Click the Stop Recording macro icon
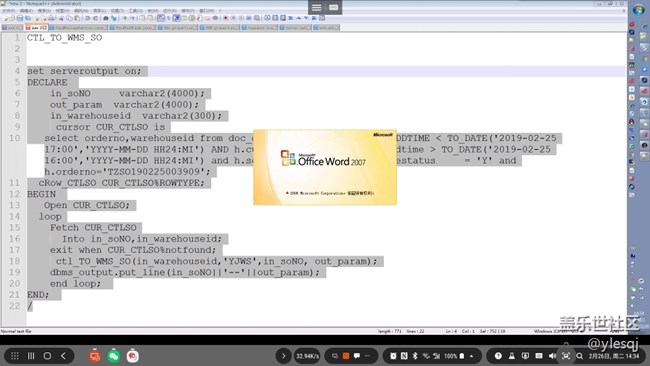The width and height of the screenshot is (650, 366). click(233, 18)
